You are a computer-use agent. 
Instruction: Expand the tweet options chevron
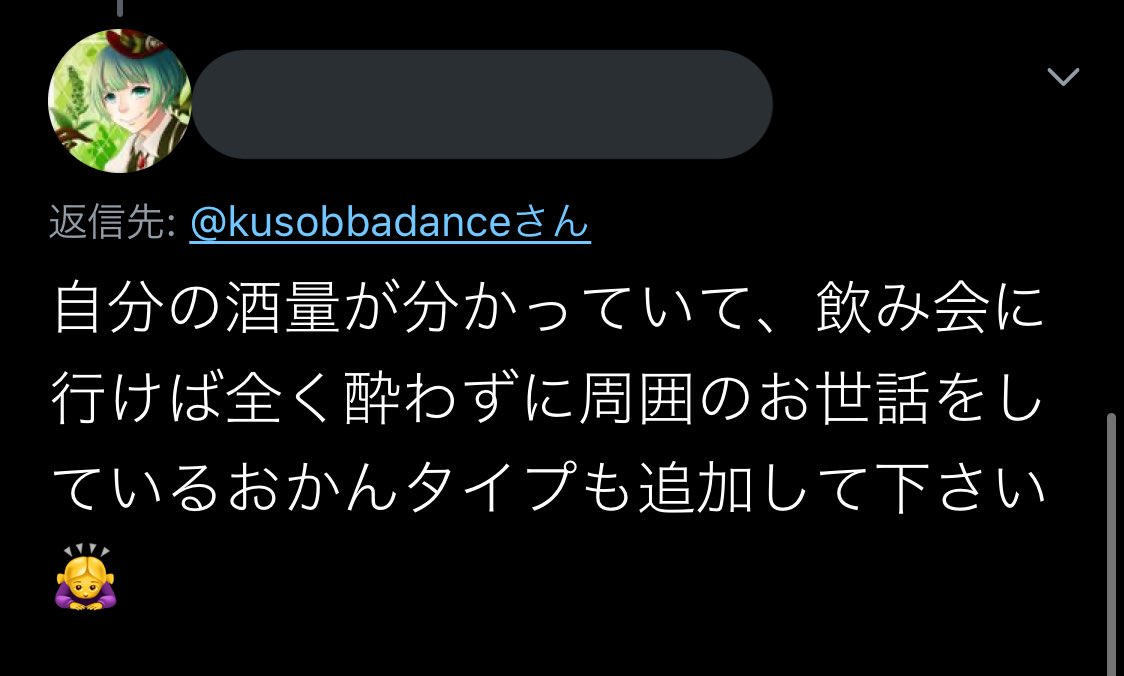(x=1063, y=76)
